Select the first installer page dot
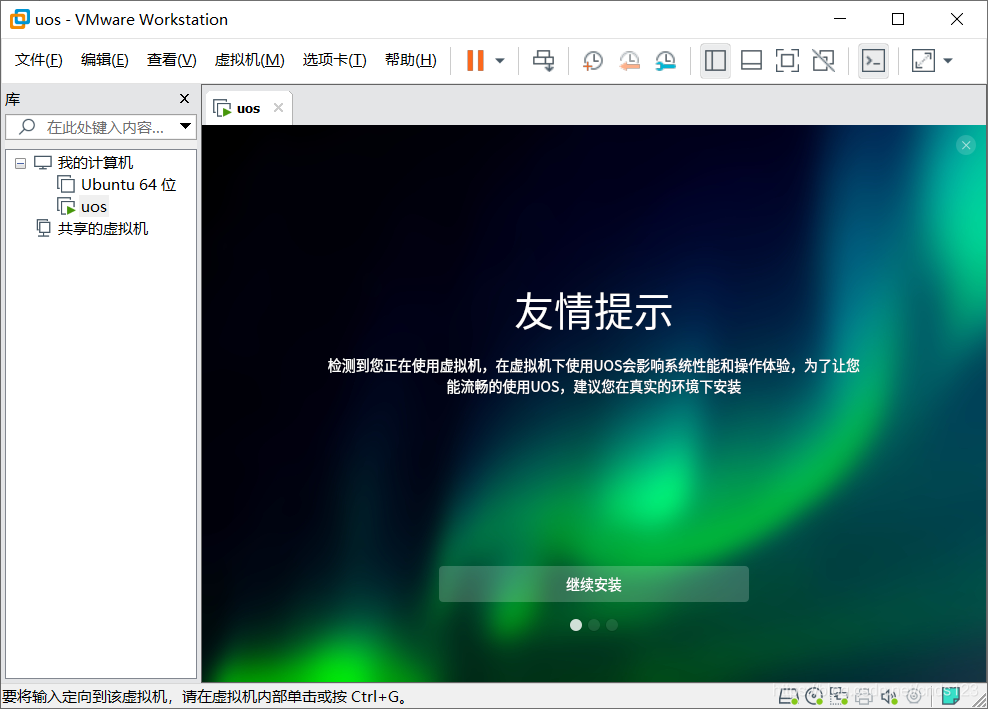The height and width of the screenshot is (709, 988). click(x=576, y=625)
